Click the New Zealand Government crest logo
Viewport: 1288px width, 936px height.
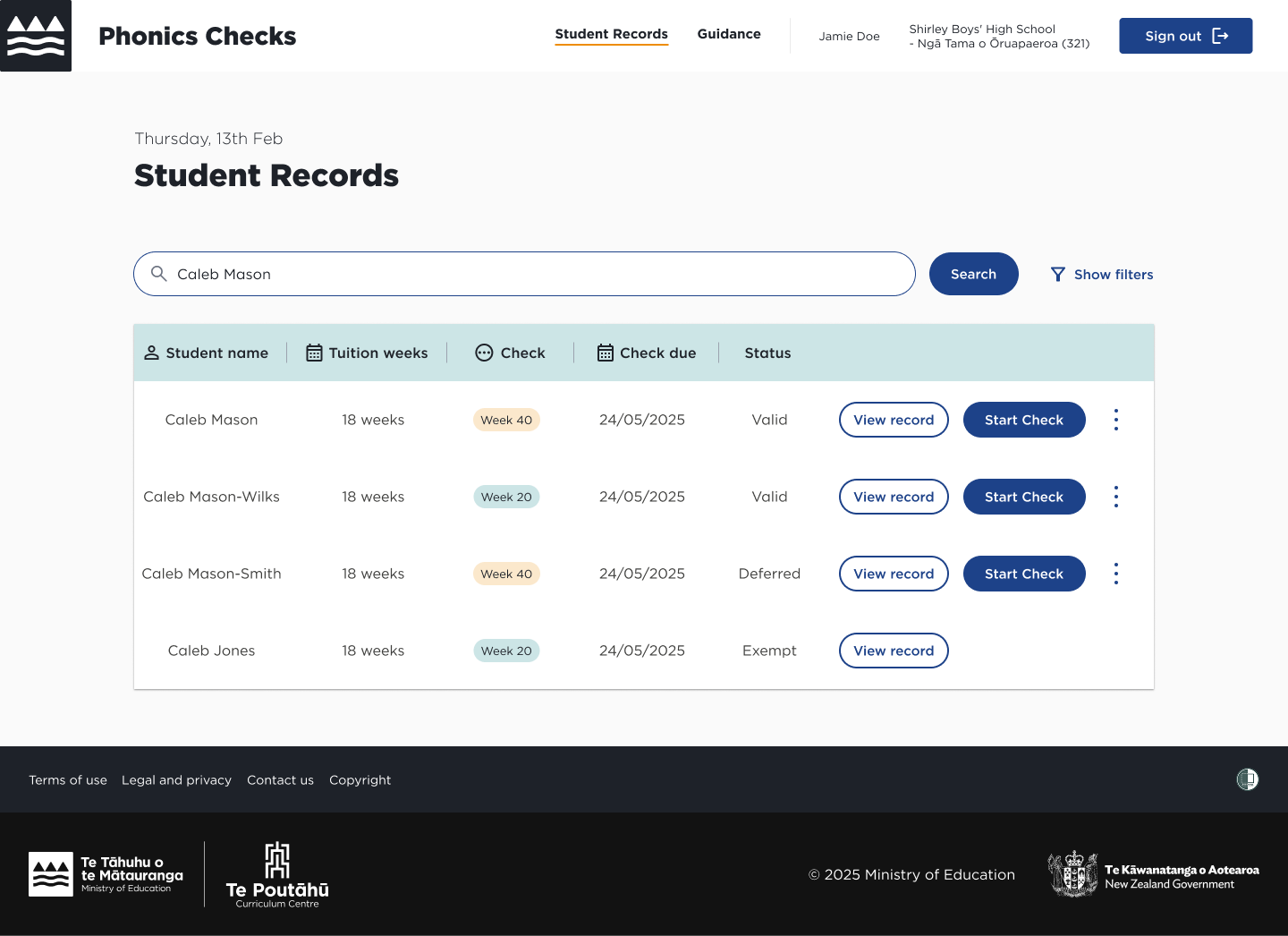coord(1072,874)
